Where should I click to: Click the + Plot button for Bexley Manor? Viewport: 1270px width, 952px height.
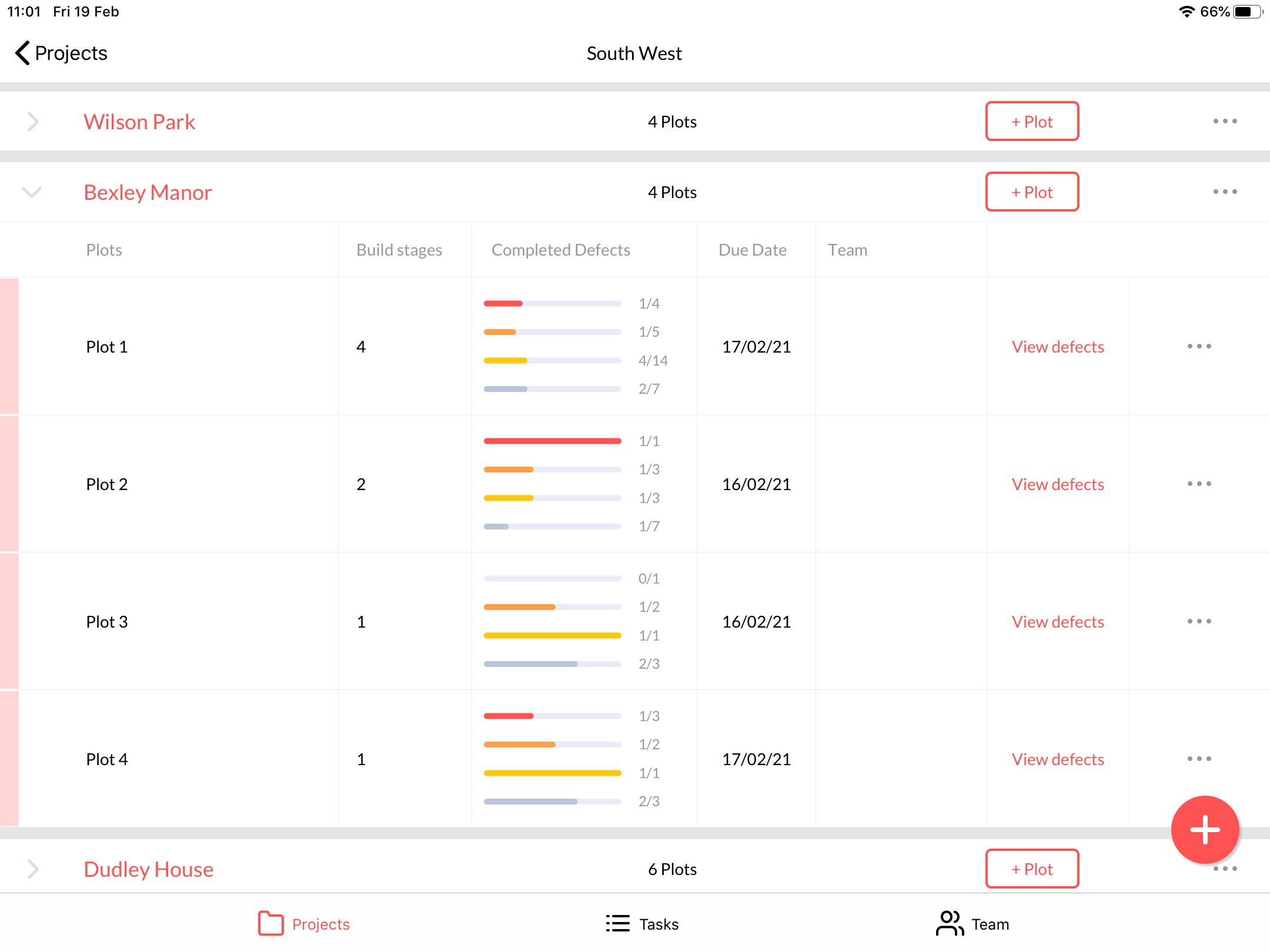[x=1032, y=192]
